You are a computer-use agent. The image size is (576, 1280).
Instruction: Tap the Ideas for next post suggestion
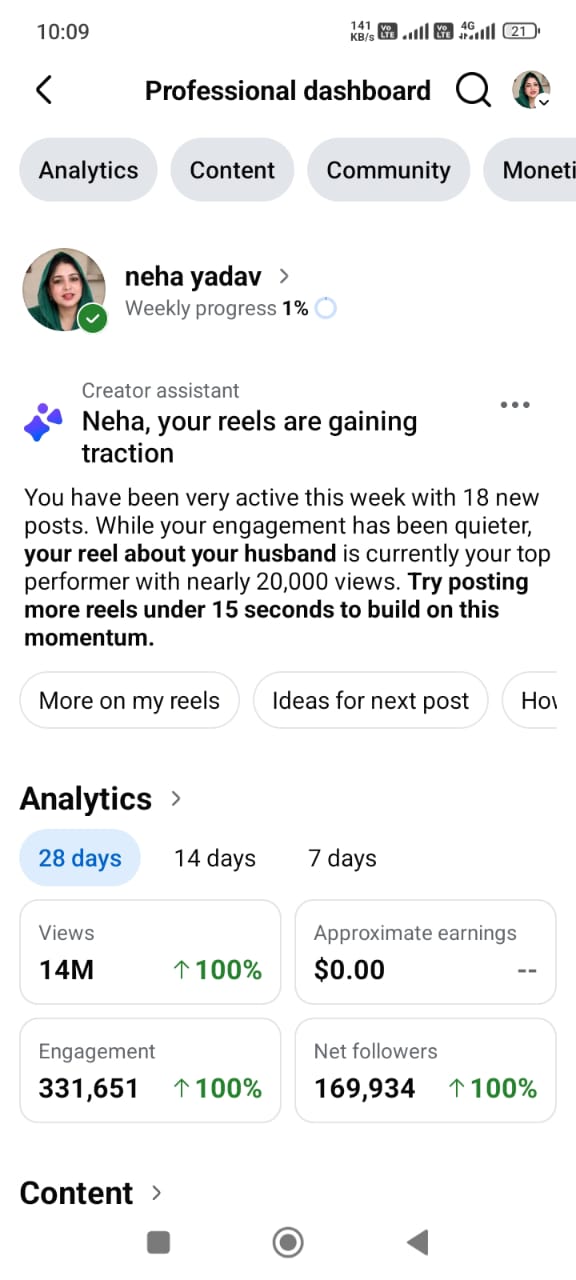tap(370, 700)
